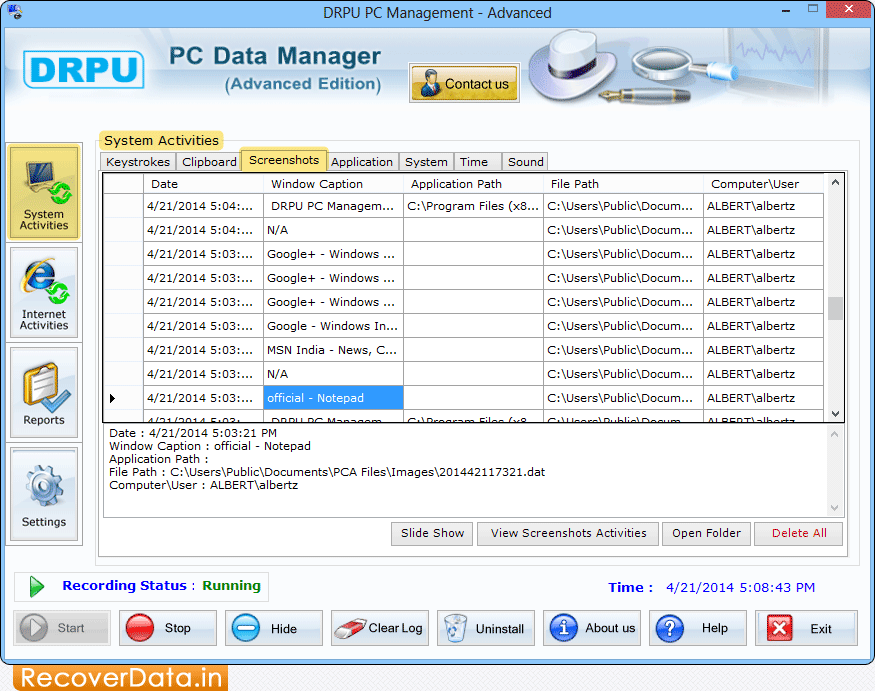Minimize the DRPU PC Management window
875x691 pixels.
coord(786,10)
